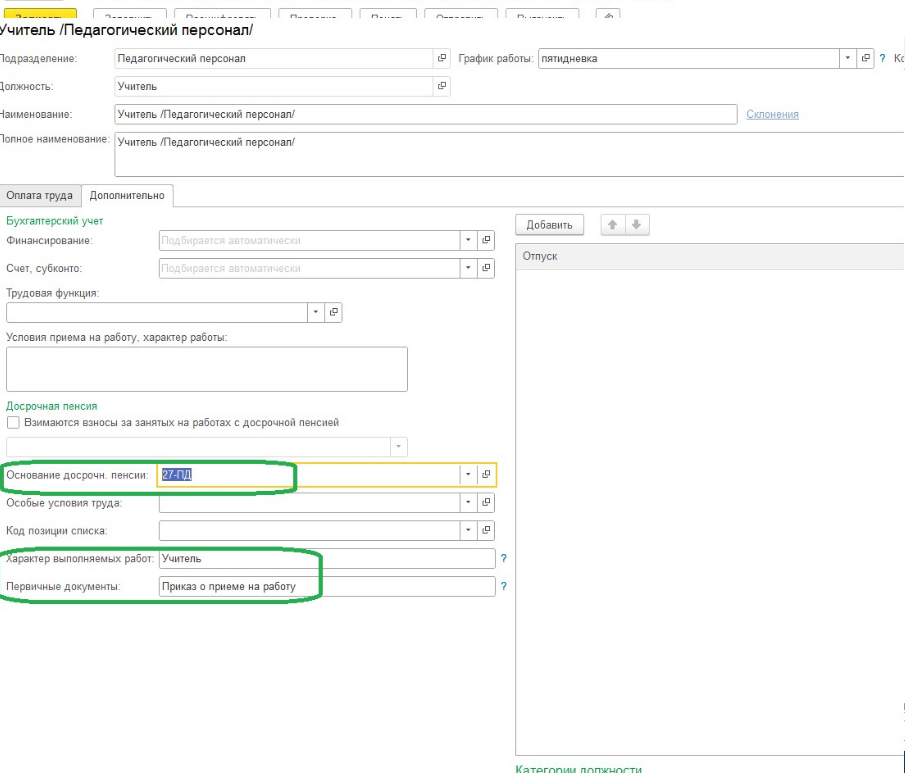The width and height of the screenshot is (905, 773).
Task: Expand the Счет, субконто dropdown
Action: click(x=468, y=268)
